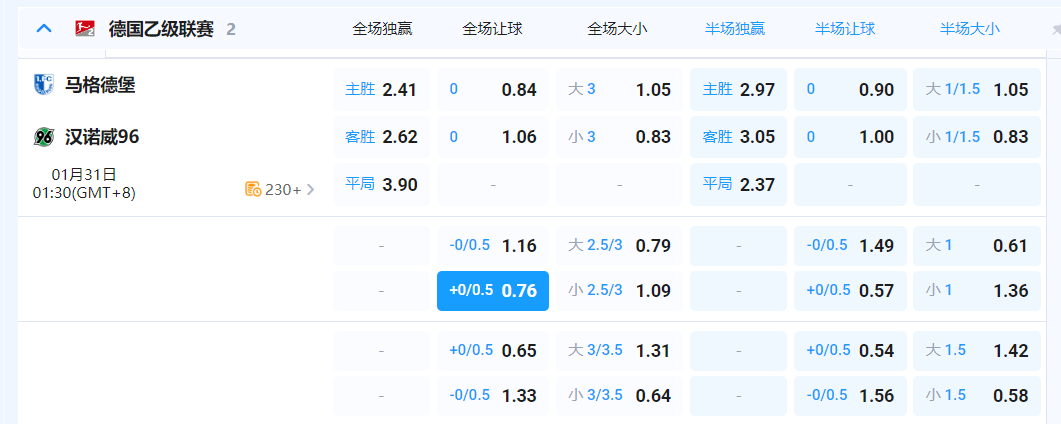Switch to 半场独赢 column tab

click(x=736, y=29)
